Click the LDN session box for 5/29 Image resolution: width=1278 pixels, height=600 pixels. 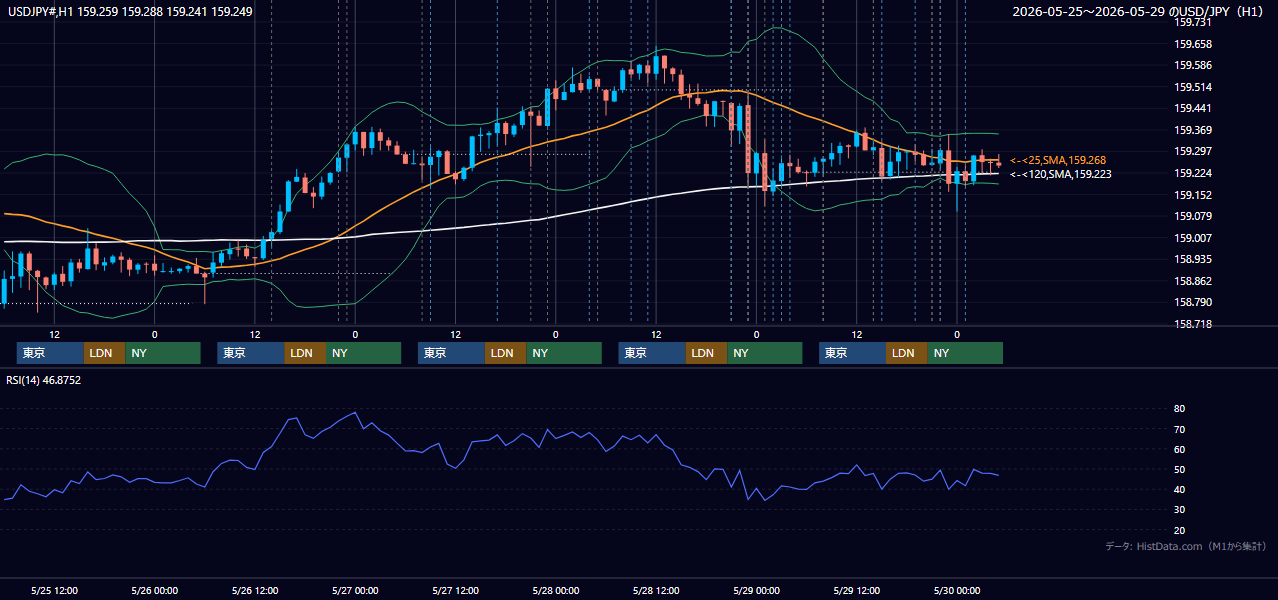[906, 353]
